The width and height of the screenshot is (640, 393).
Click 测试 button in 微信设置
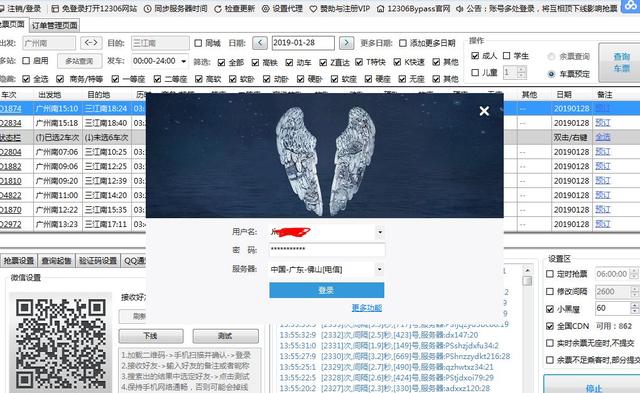pyautogui.click(x=225, y=336)
